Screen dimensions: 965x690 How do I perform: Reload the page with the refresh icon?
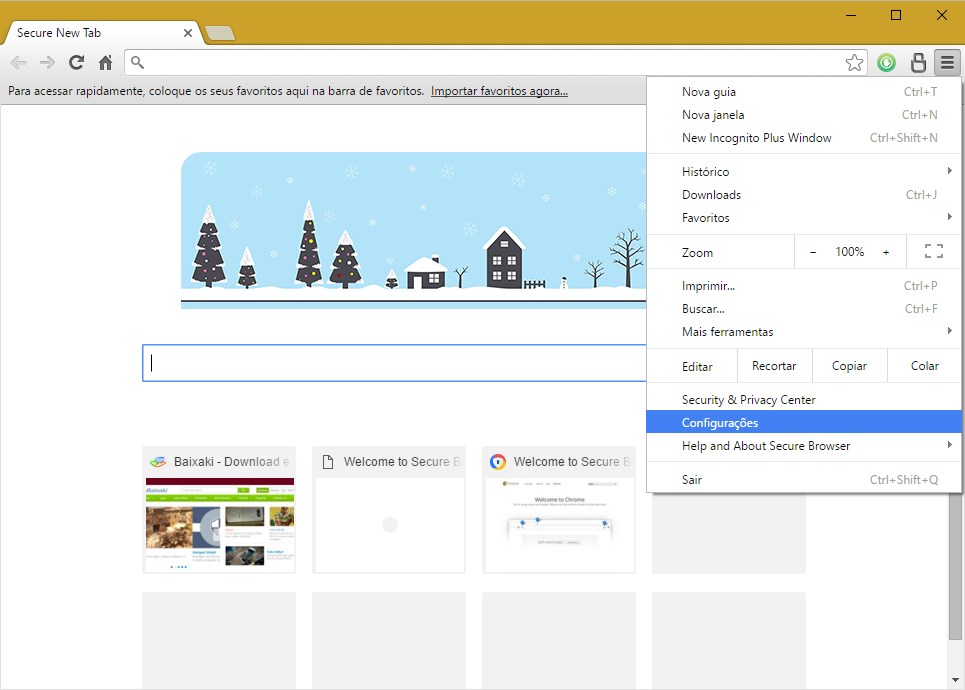[76, 62]
